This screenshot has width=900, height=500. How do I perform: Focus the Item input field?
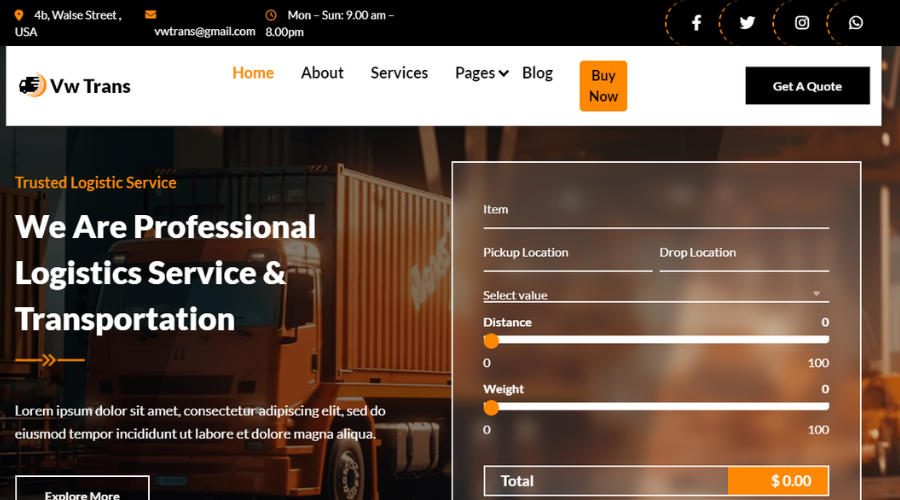point(656,212)
